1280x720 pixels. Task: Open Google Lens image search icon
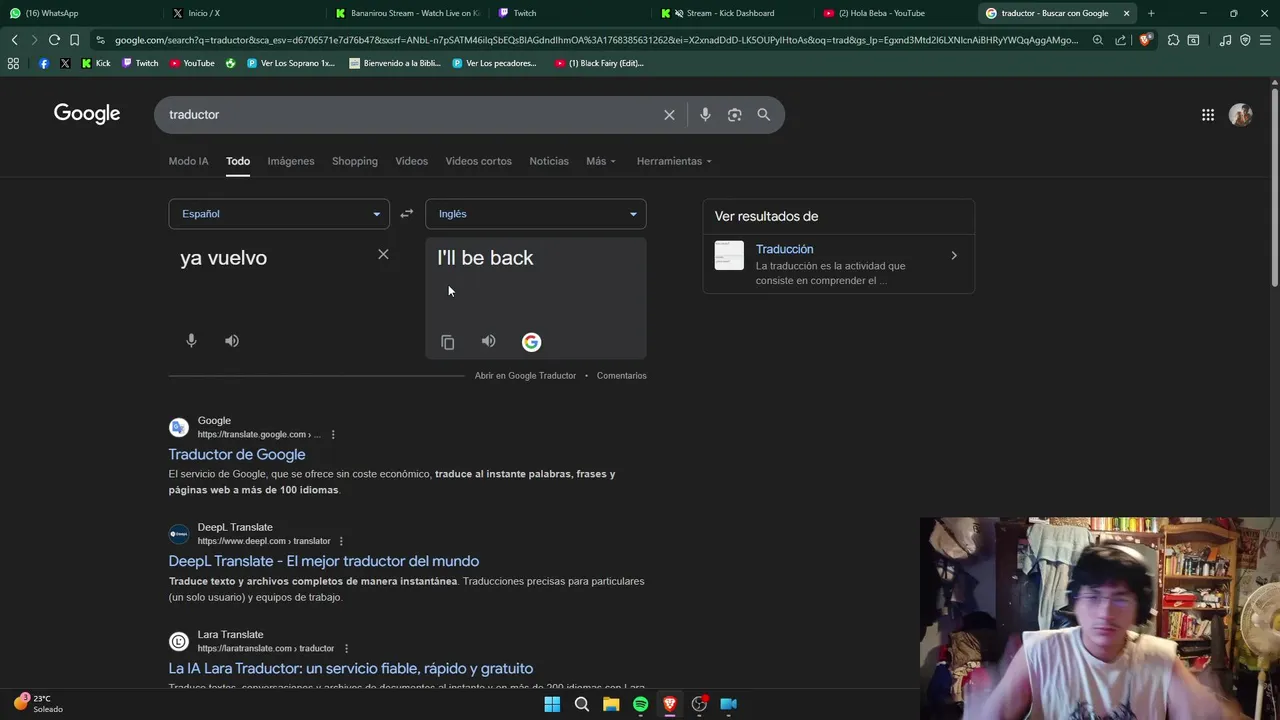(x=734, y=115)
